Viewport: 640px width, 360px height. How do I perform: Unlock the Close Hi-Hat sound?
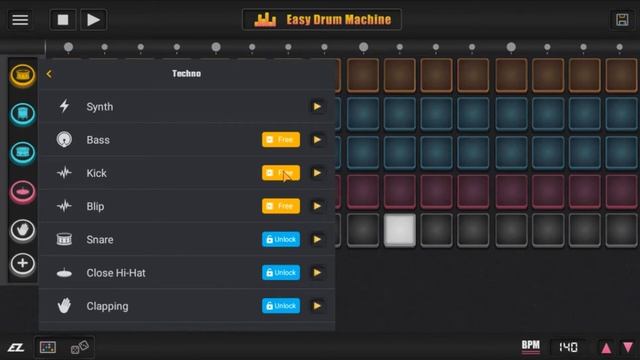pos(281,273)
